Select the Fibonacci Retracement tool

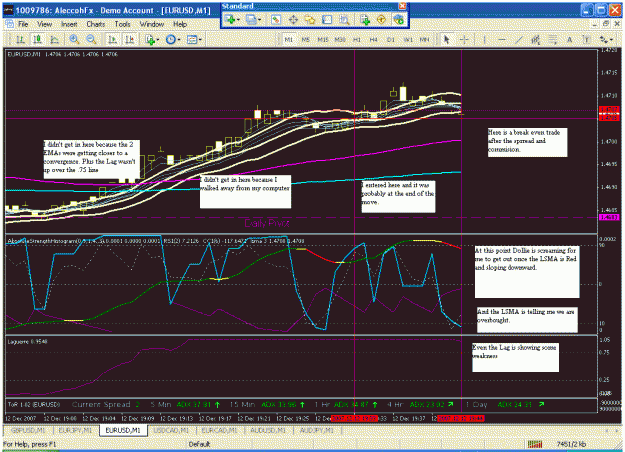(x=552, y=39)
